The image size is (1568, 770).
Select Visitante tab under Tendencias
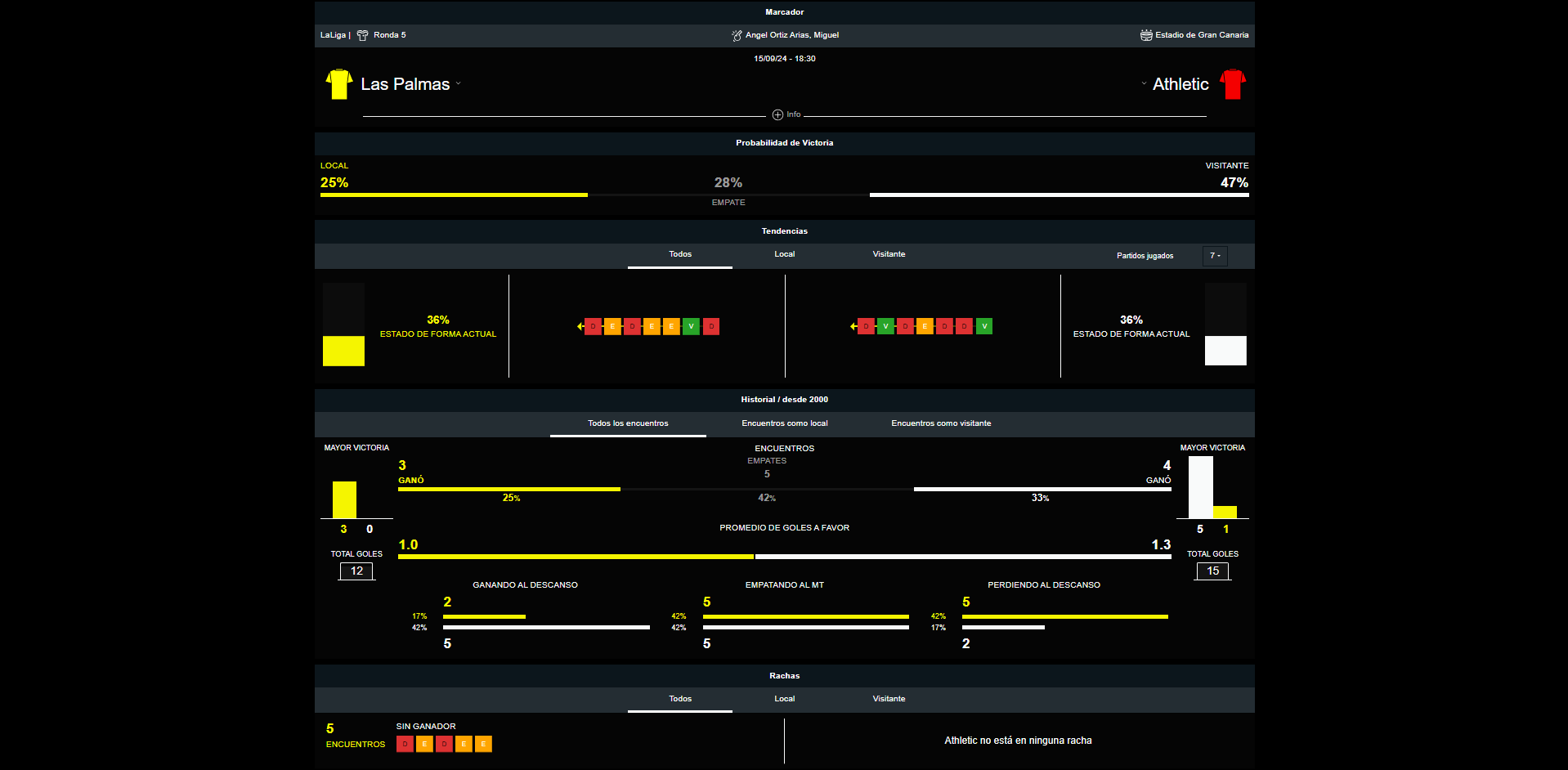tap(889, 254)
